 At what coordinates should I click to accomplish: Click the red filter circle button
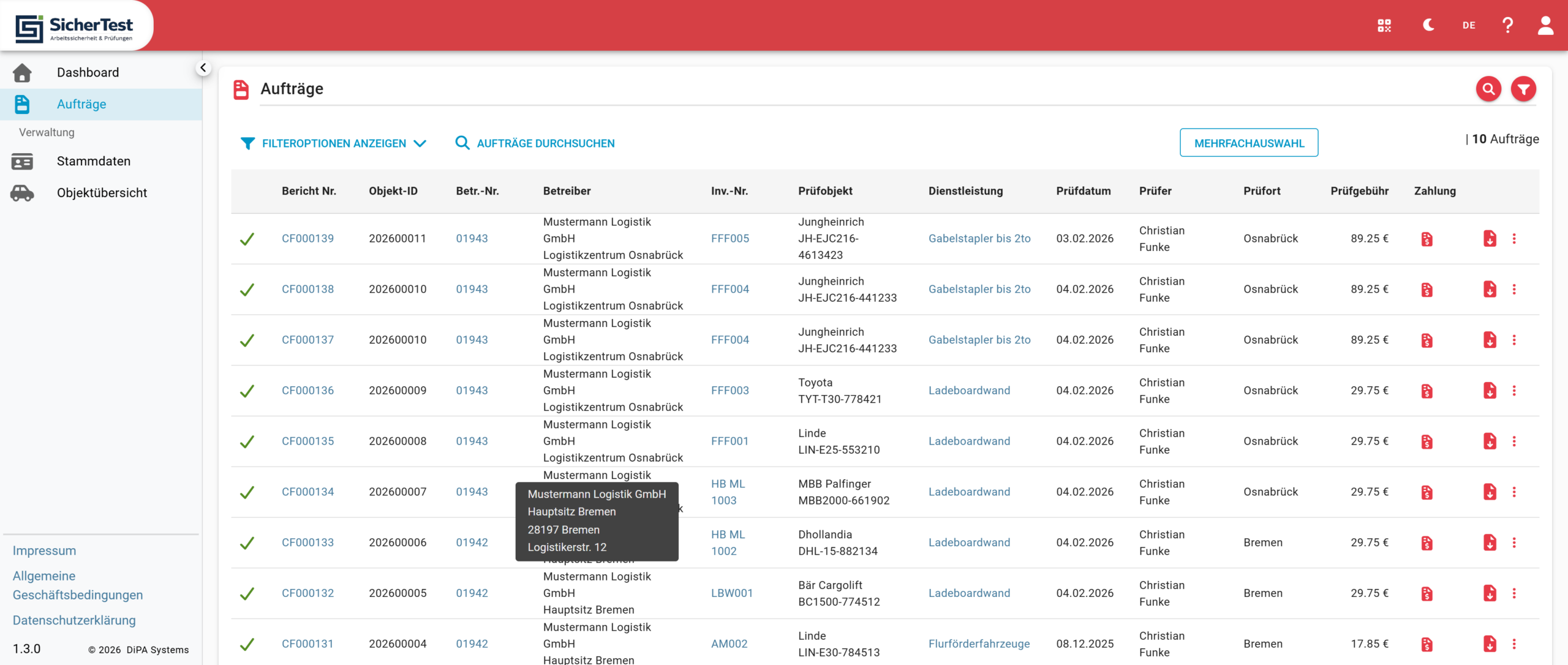(1523, 89)
